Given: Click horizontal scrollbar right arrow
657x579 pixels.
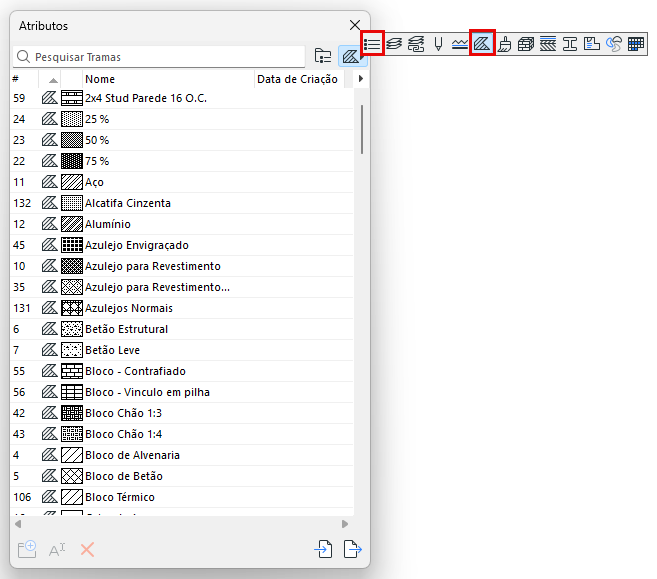Looking at the screenshot, I should coord(345,524).
